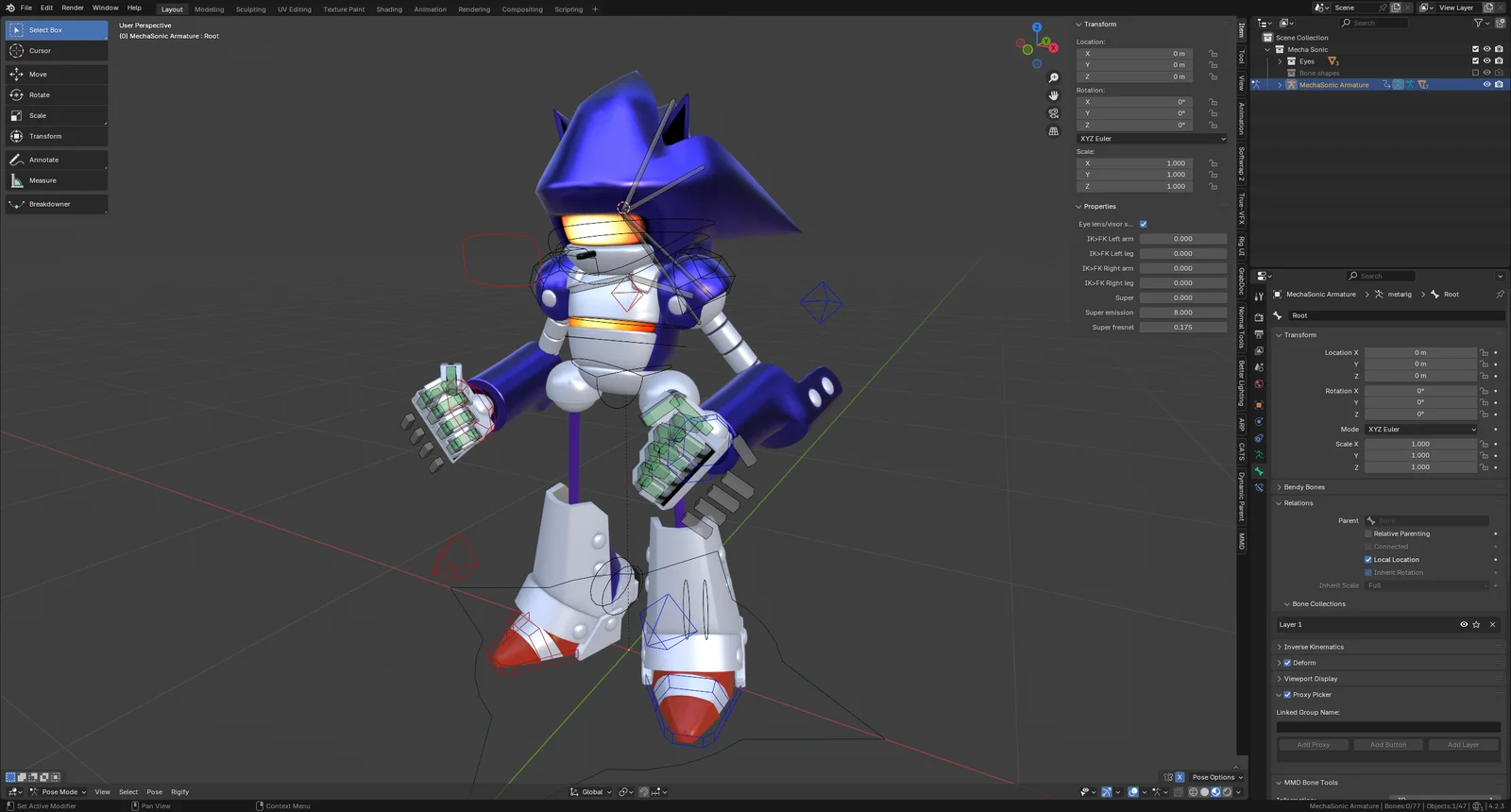Image resolution: width=1511 pixels, height=812 pixels.
Task: Expand Inverse Kinematics panel
Action: click(1313, 647)
